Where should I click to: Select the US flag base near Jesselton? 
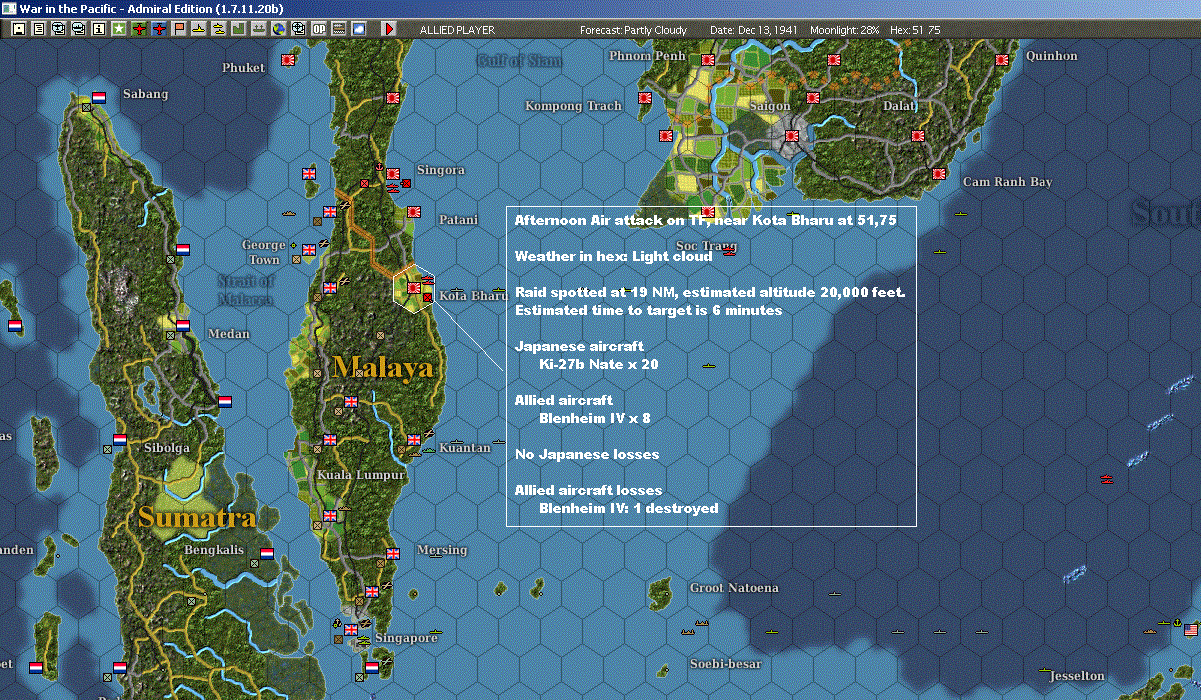(1190, 629)
